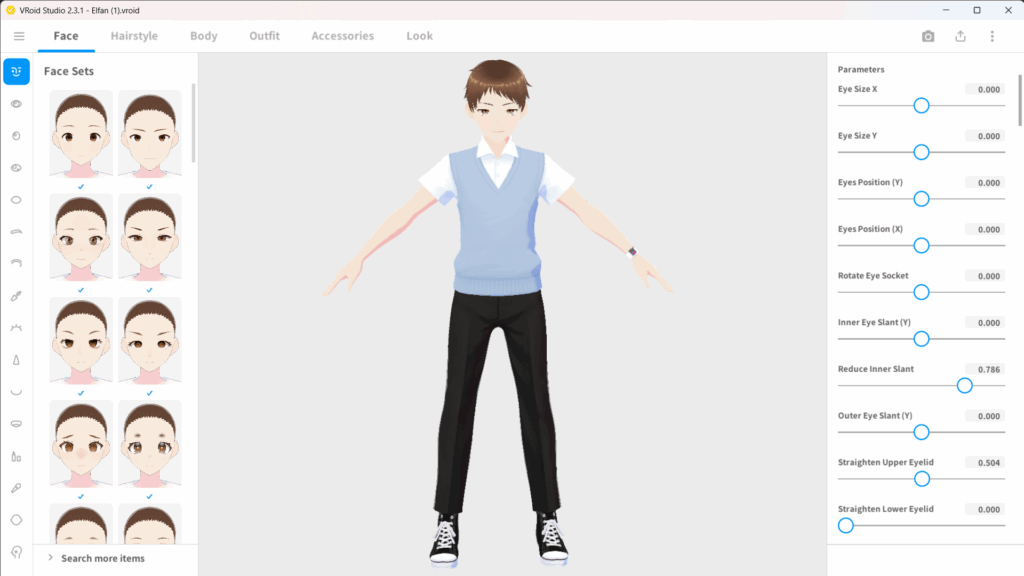The image size is (1024, 576).
Task: Click the character model in the 3D viewport
Action: tap(498, 311)
